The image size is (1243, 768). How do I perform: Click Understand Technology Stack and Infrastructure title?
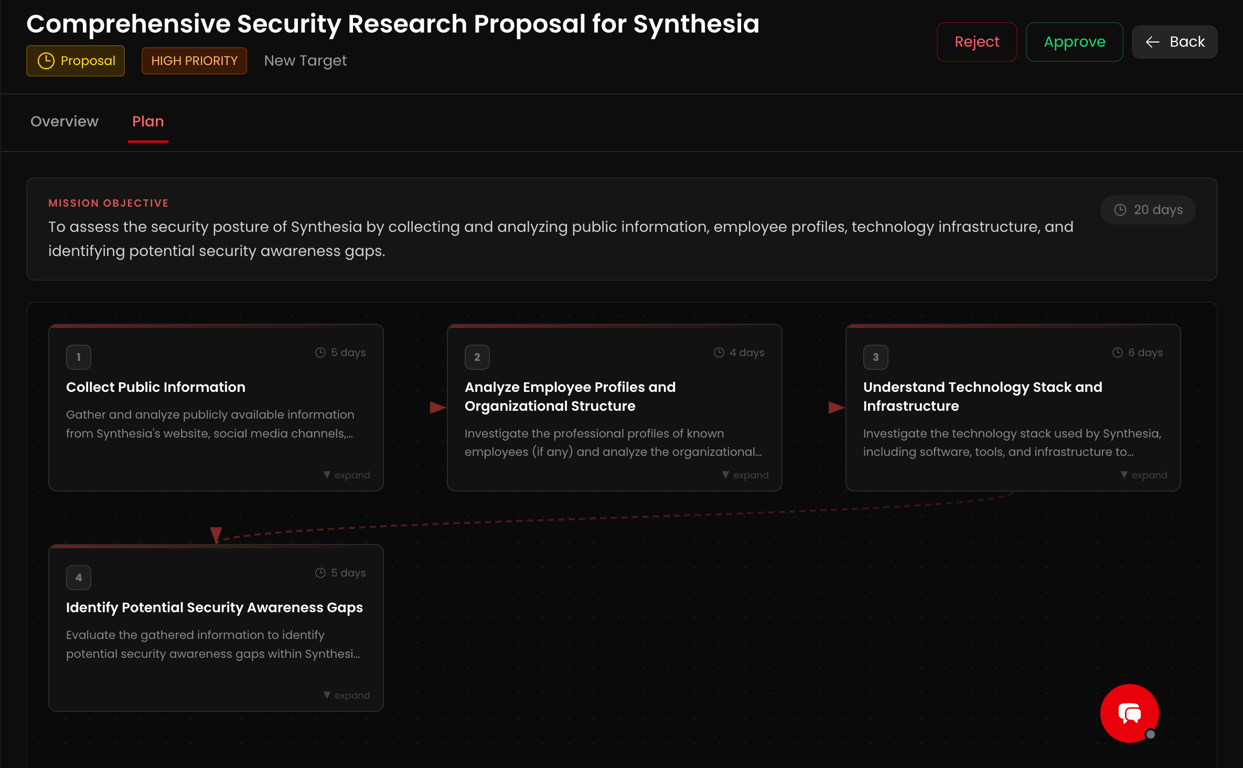coord(983,397)
